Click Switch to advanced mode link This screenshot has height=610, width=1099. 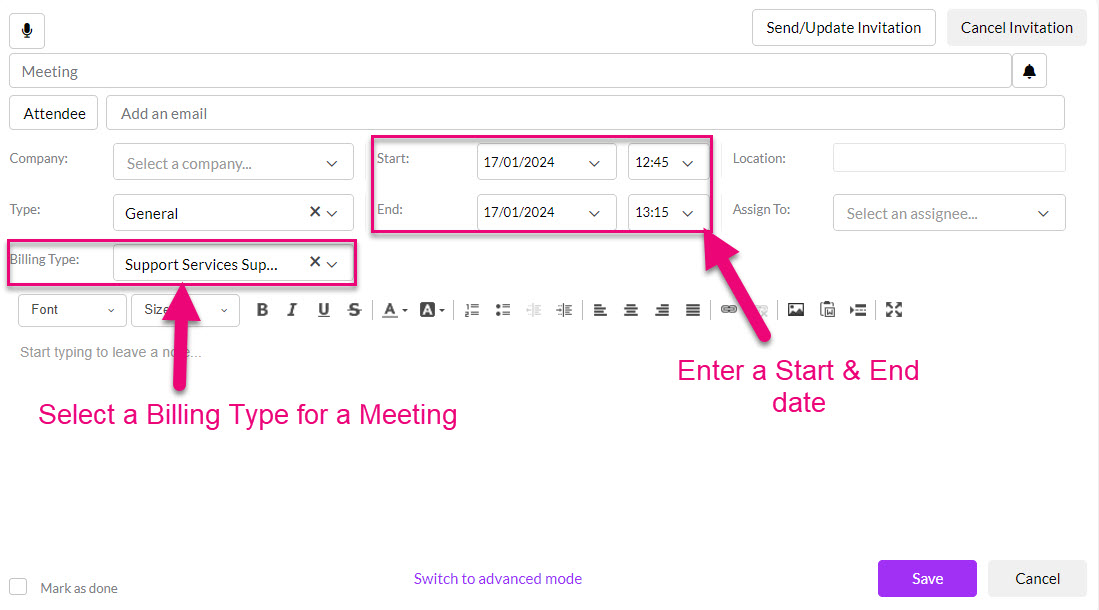point(498,579)
